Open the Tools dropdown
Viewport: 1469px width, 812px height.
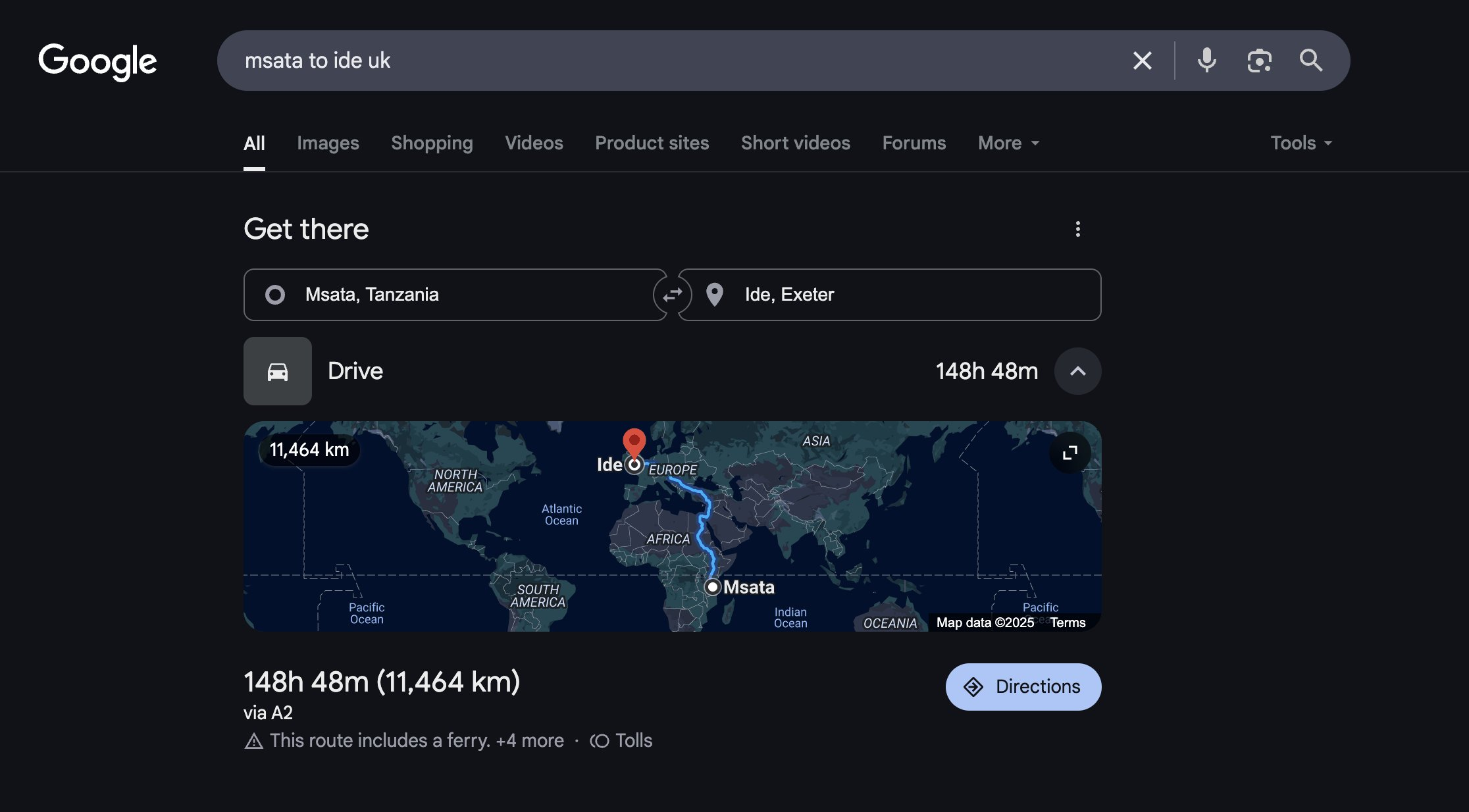1301,143
